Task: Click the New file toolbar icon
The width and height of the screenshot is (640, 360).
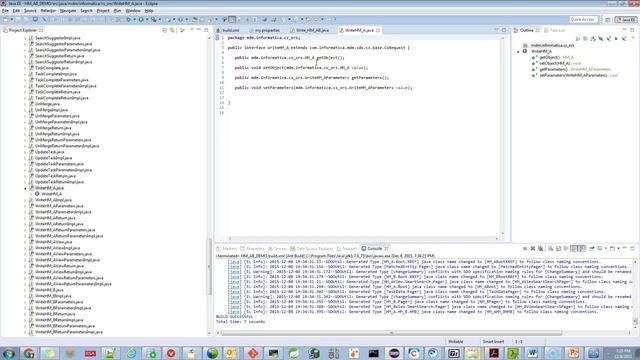Action: [5, 19]
